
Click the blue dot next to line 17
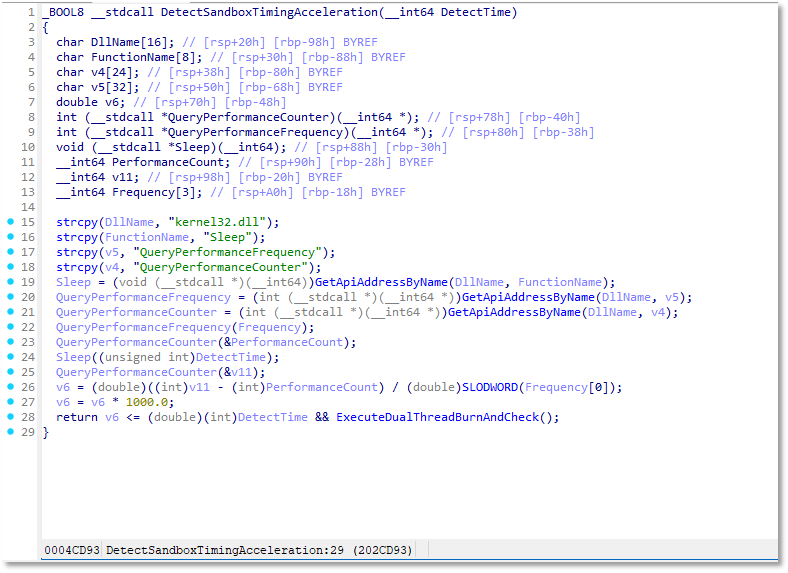[x=11, y=252]
